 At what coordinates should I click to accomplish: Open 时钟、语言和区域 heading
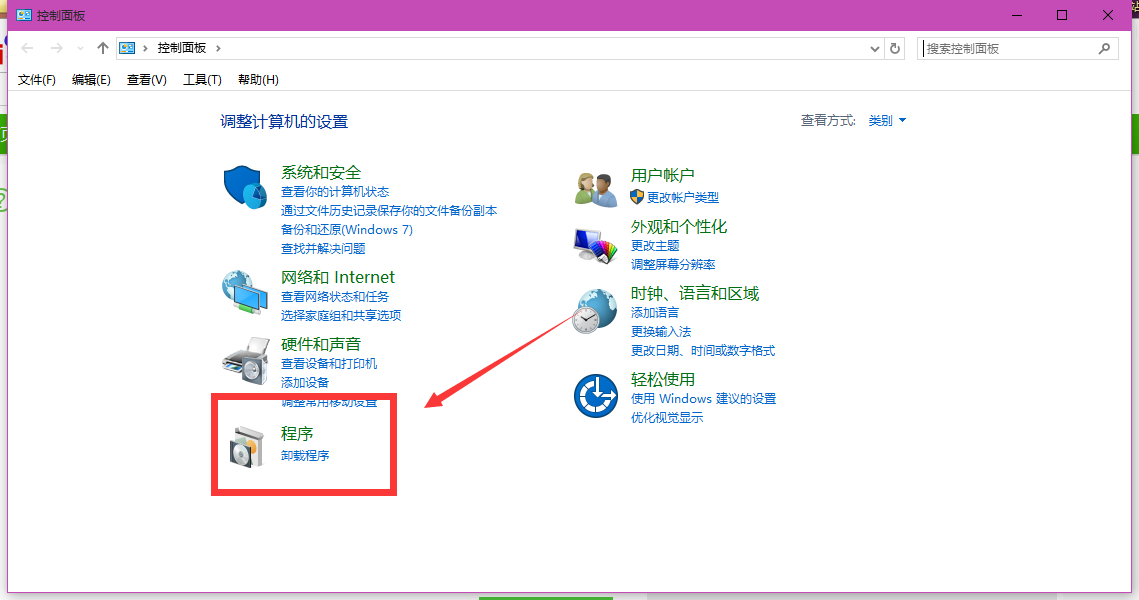tap(694, 293)
